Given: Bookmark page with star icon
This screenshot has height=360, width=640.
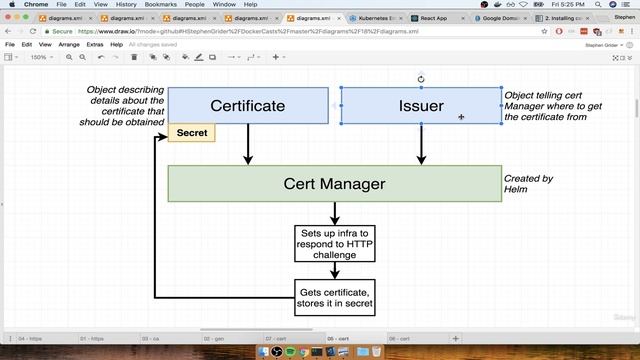Looking at the screenshot, I should 544,31.
